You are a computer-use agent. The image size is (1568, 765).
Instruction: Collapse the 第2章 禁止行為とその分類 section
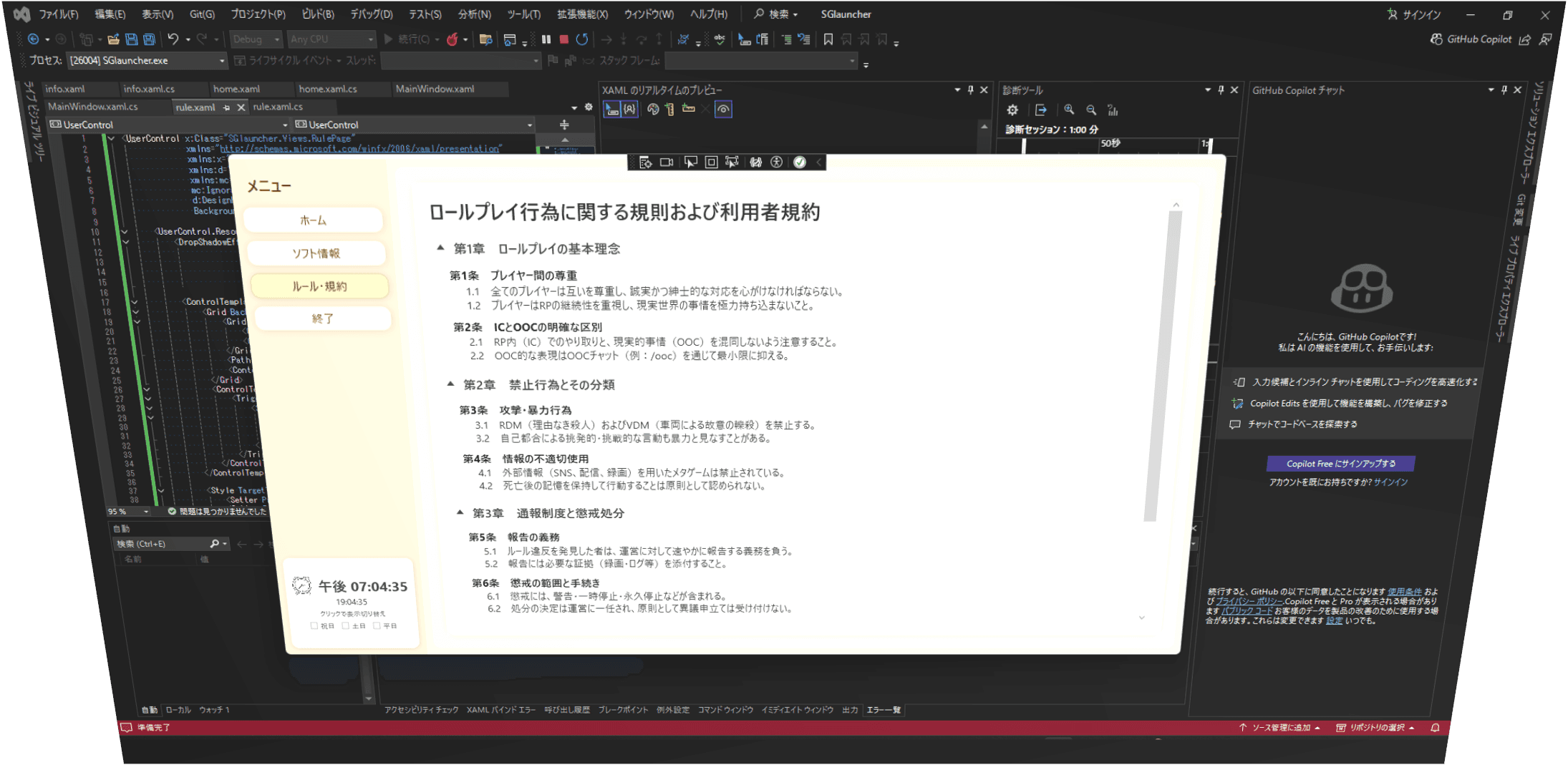[x=450, y=384]
